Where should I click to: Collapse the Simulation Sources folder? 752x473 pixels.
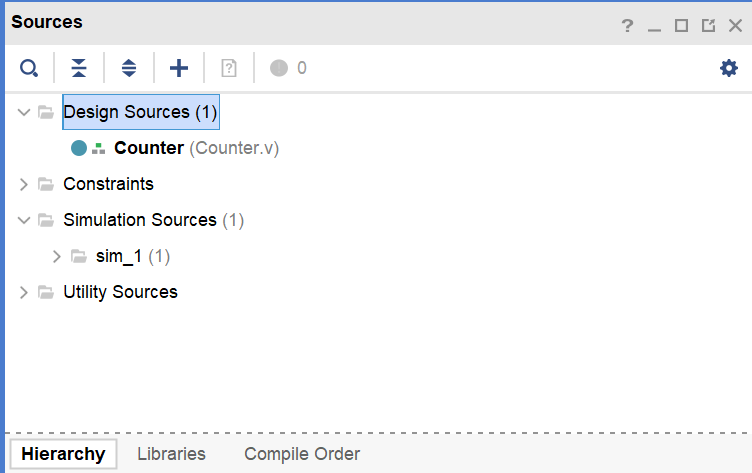[x=25, y=220]
